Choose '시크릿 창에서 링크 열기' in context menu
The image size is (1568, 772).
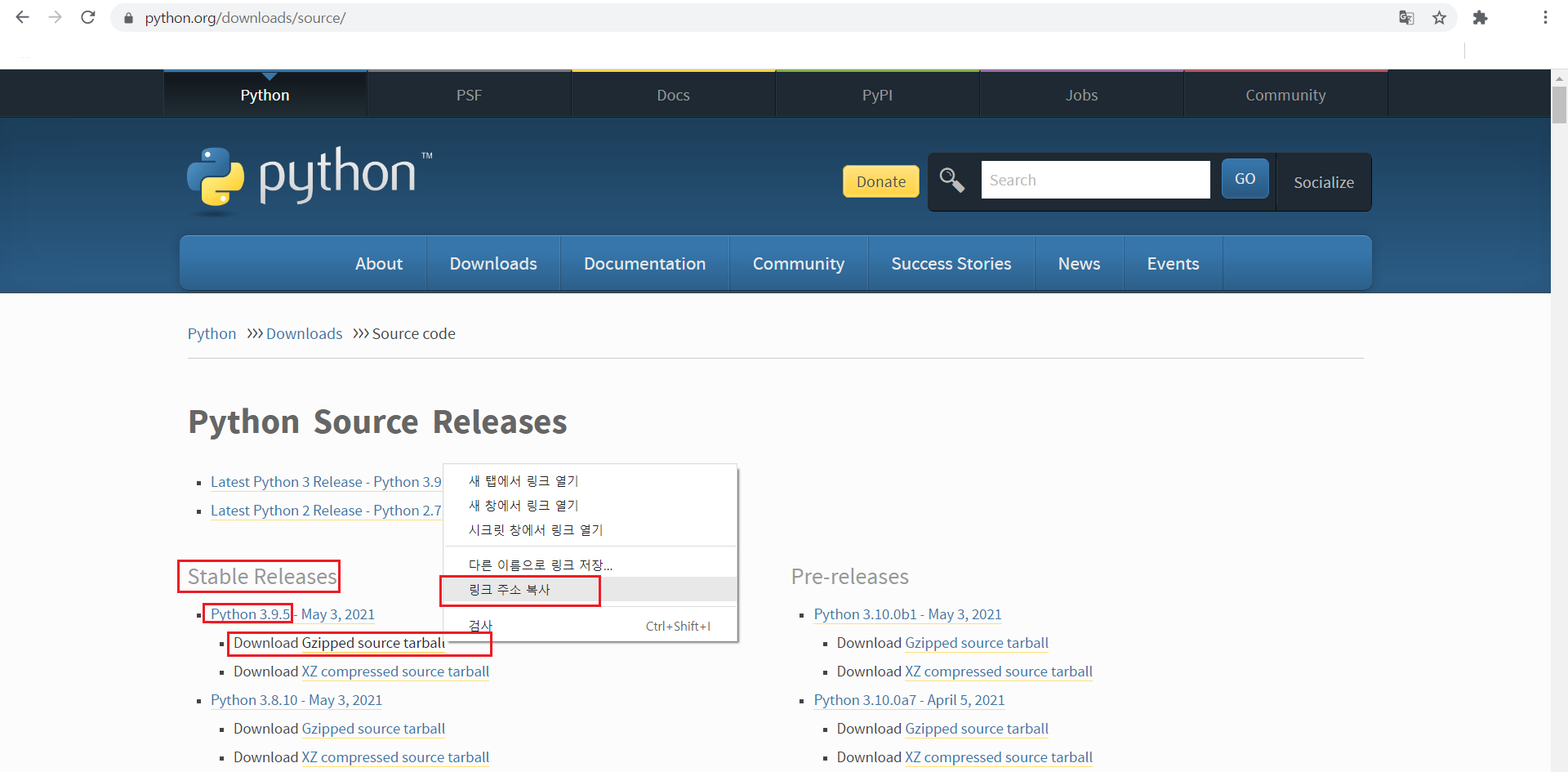coord(590,529)
